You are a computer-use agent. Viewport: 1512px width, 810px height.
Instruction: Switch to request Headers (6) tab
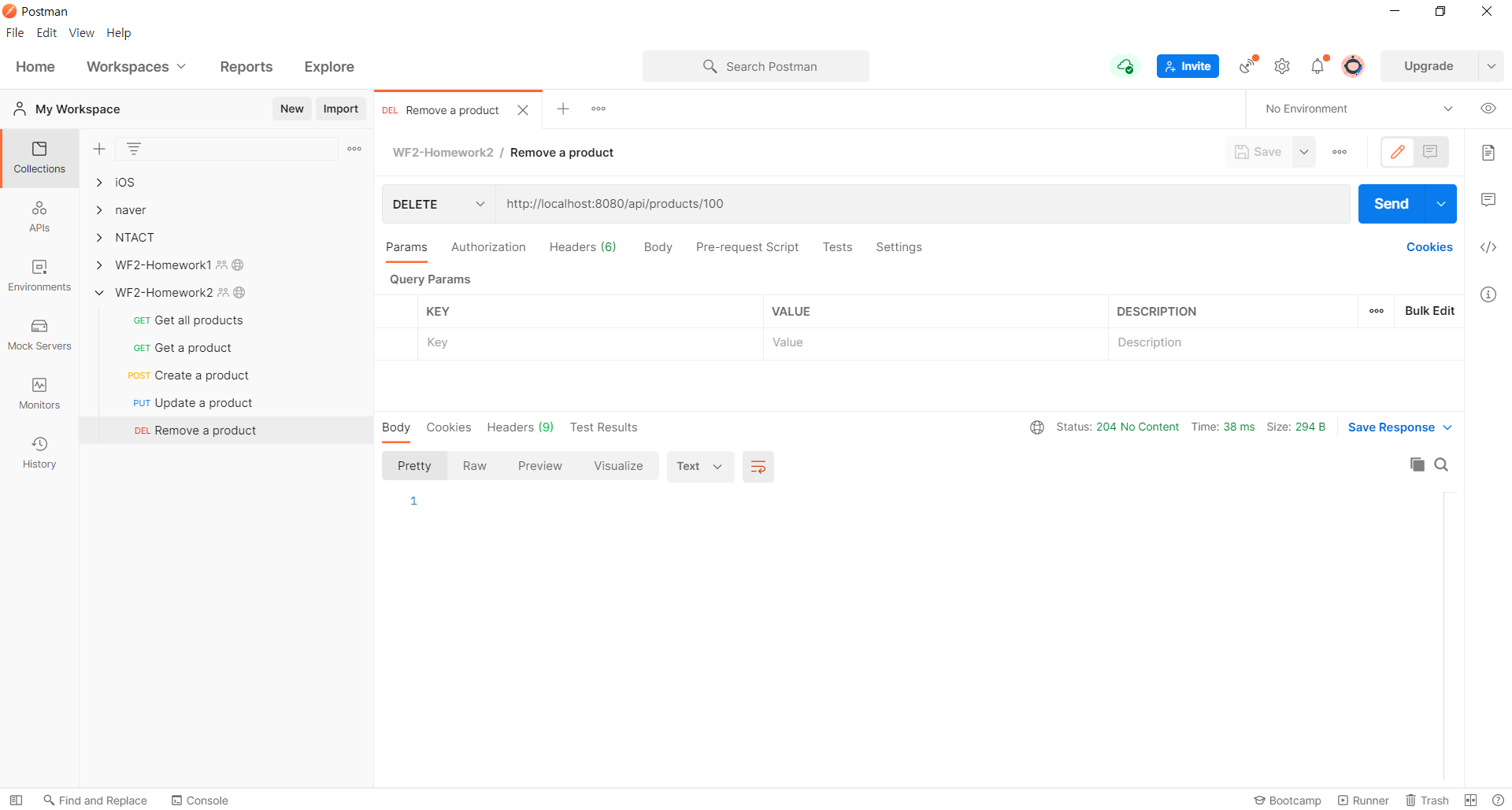pyautogui.click(x=583, y=247)
